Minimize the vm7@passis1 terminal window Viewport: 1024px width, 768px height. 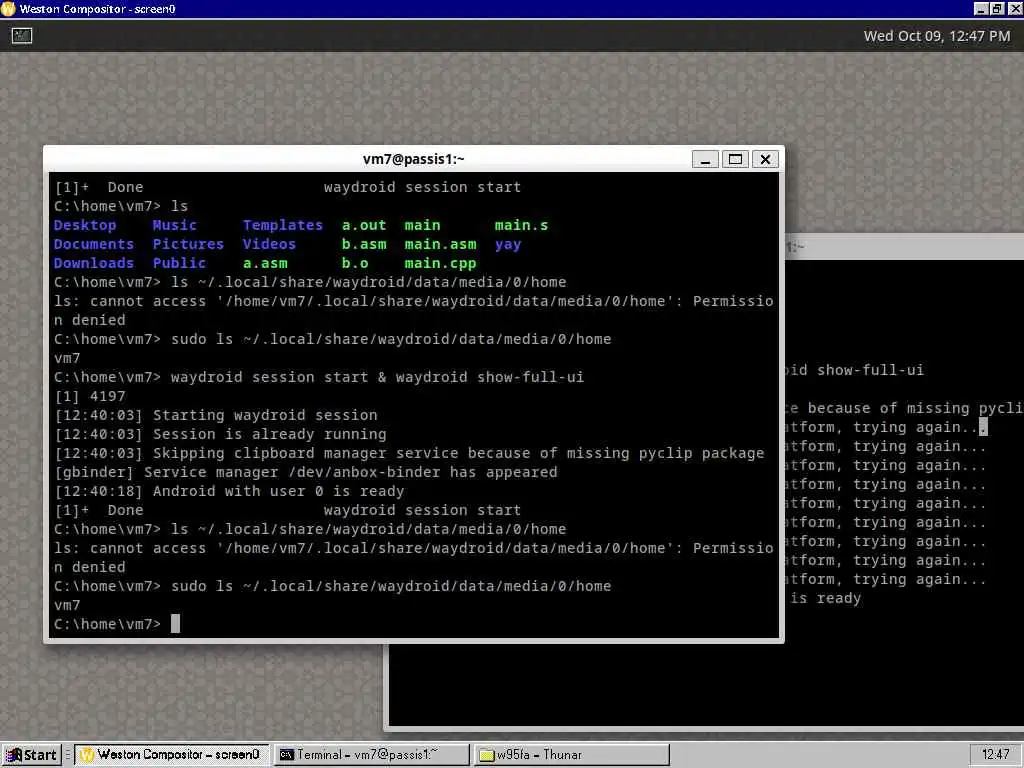(x=705, y=159)
